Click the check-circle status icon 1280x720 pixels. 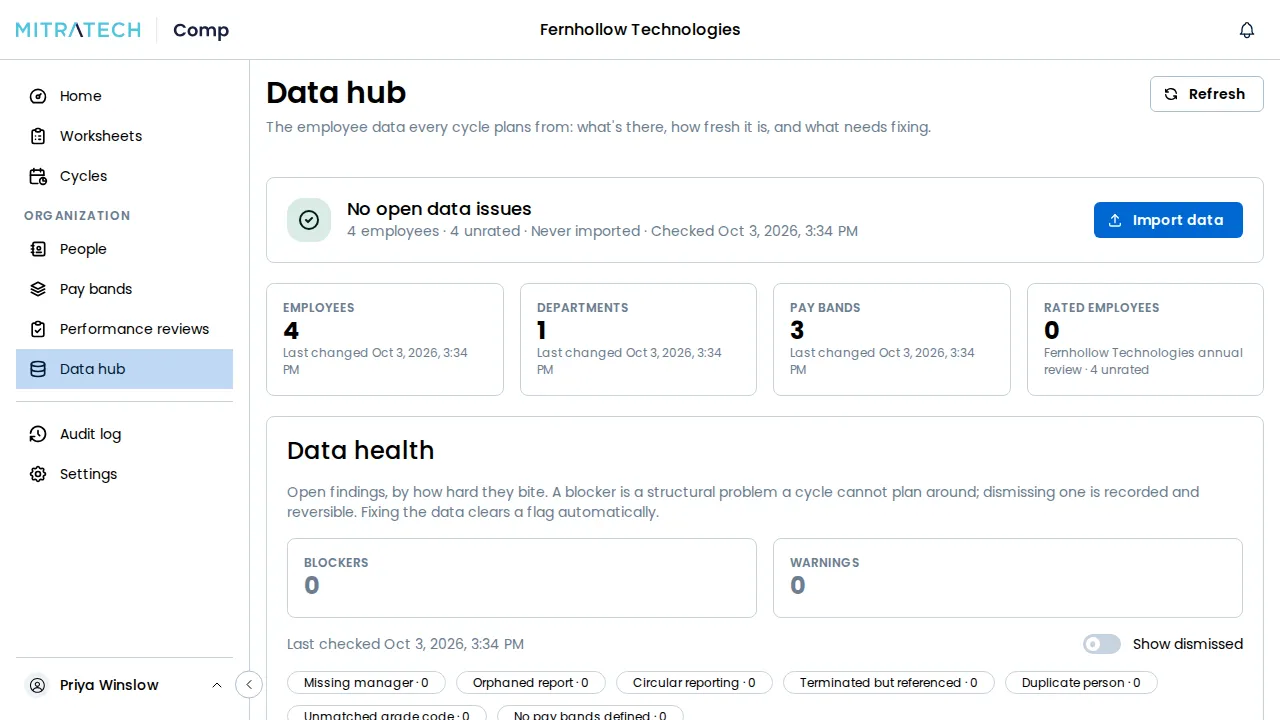tap(309, 220)
